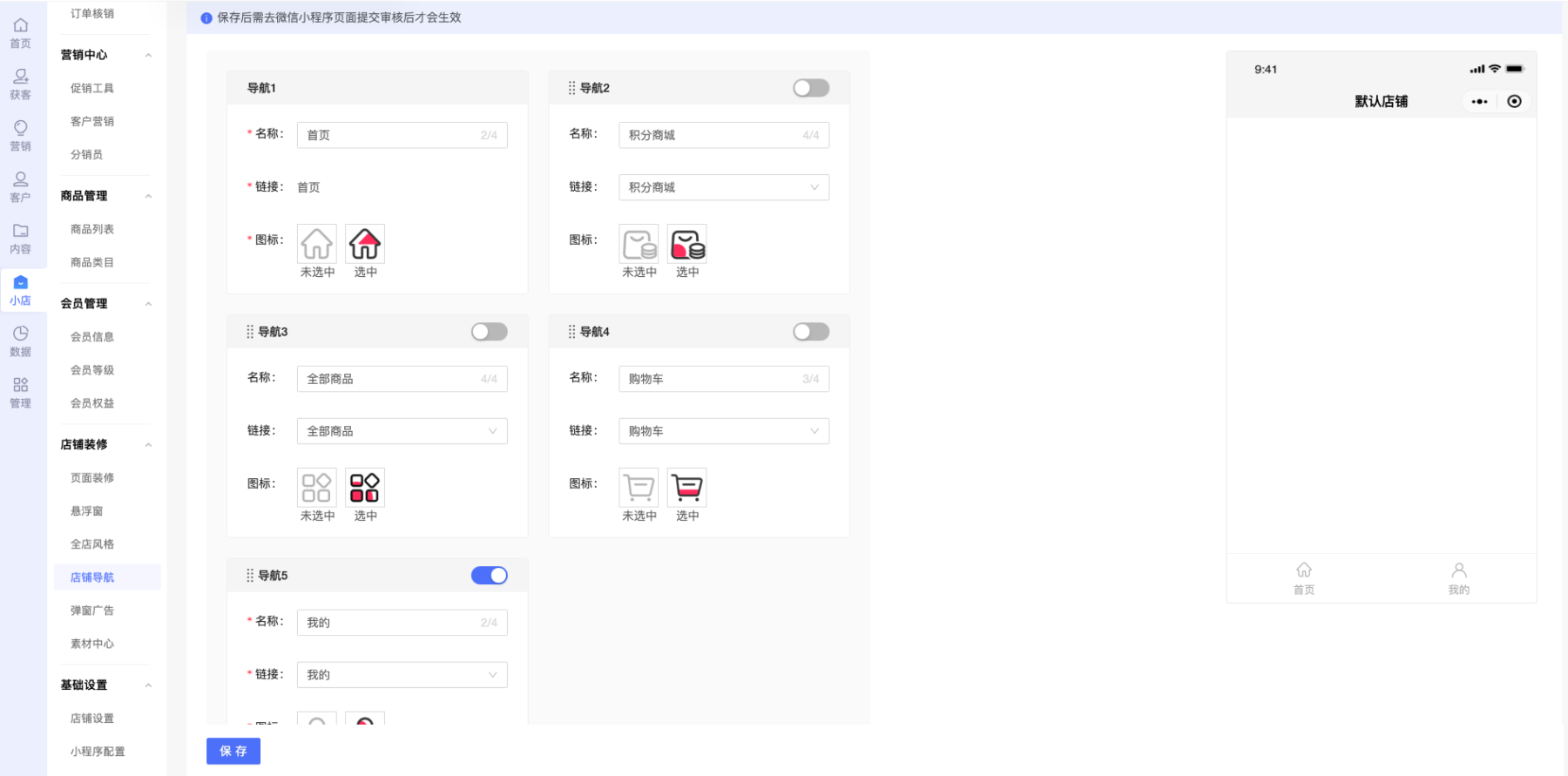Click the 导航1 selected red home icon

(365, 244)
